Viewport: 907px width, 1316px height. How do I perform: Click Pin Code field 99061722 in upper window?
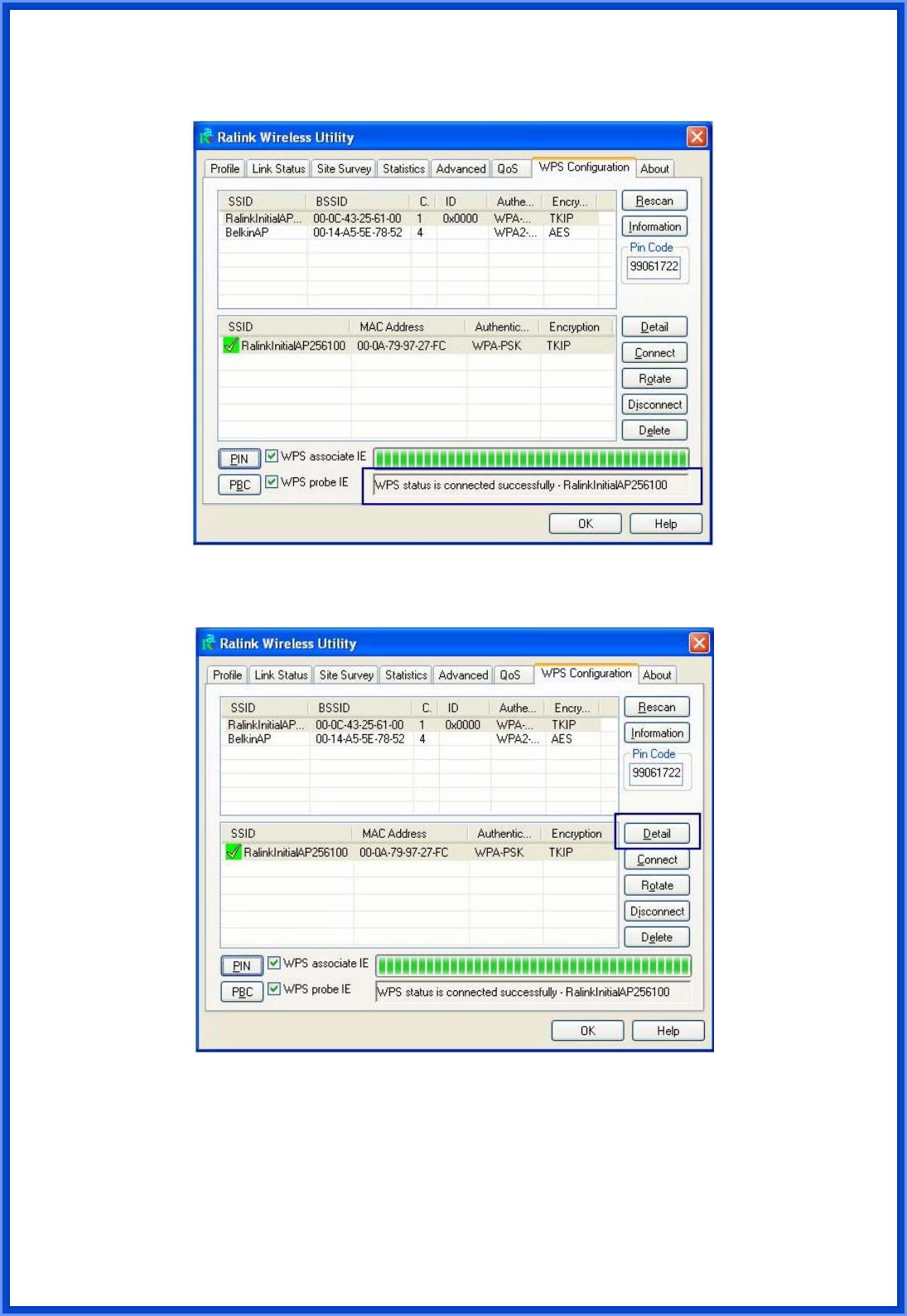654,266
